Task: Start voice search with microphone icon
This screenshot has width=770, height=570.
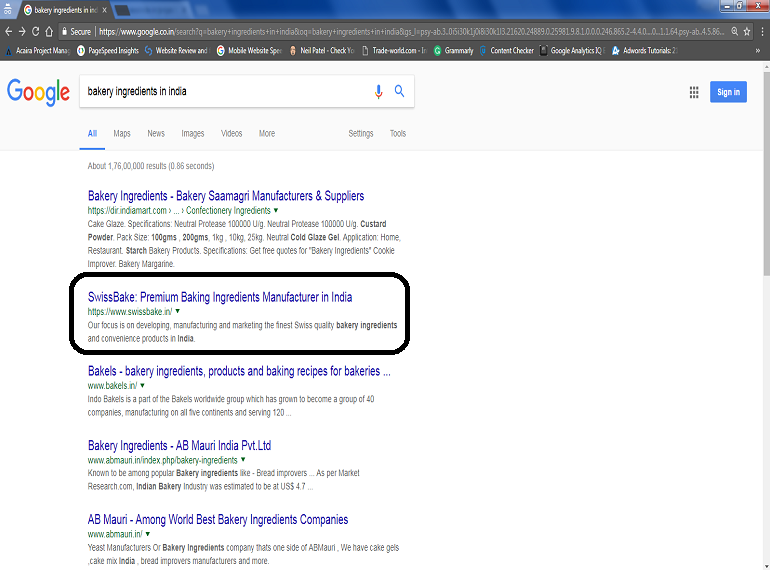Action: (378, 91)
